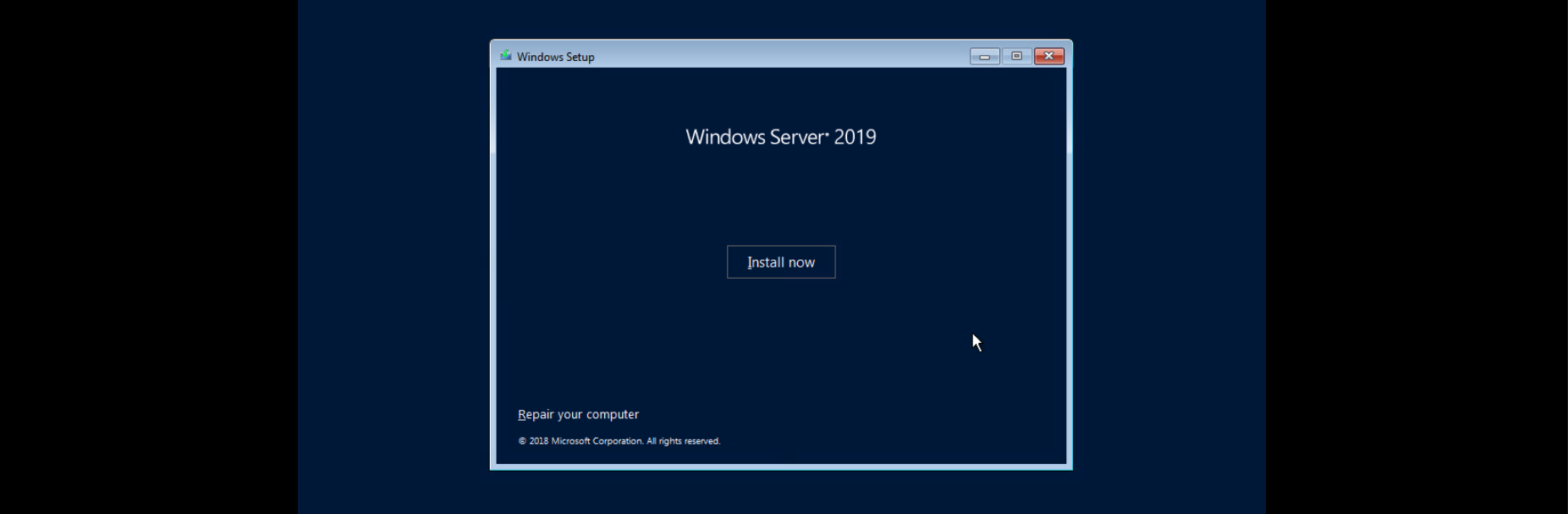
Task: Minimize the Windows Setup window
Action: click(x=984, y=57)
